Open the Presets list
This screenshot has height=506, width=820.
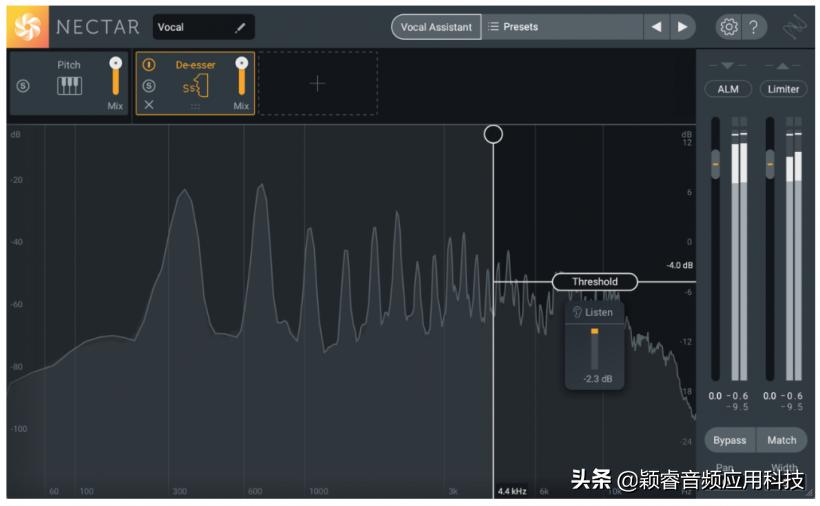point(562,27)
